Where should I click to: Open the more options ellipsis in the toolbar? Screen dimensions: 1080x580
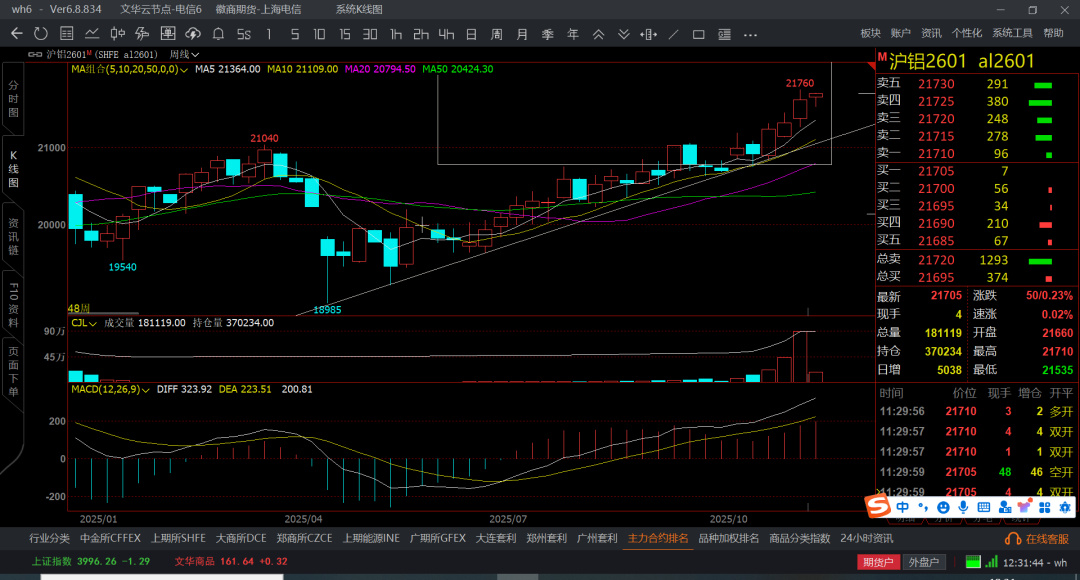(751, 34)
